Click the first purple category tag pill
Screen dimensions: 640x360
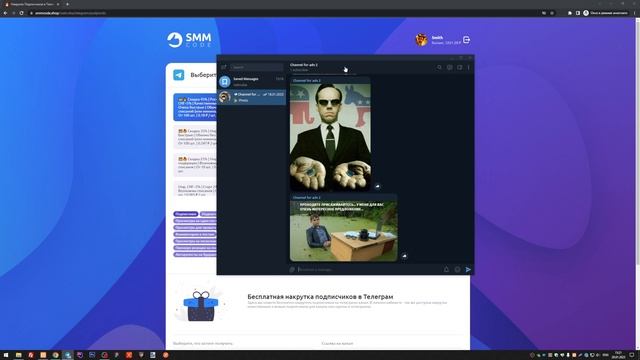[x=186, y=214]
